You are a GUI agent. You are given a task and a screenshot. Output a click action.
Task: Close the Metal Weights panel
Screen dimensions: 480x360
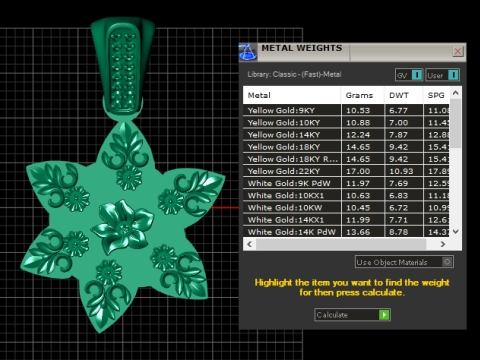coord(458,51)
